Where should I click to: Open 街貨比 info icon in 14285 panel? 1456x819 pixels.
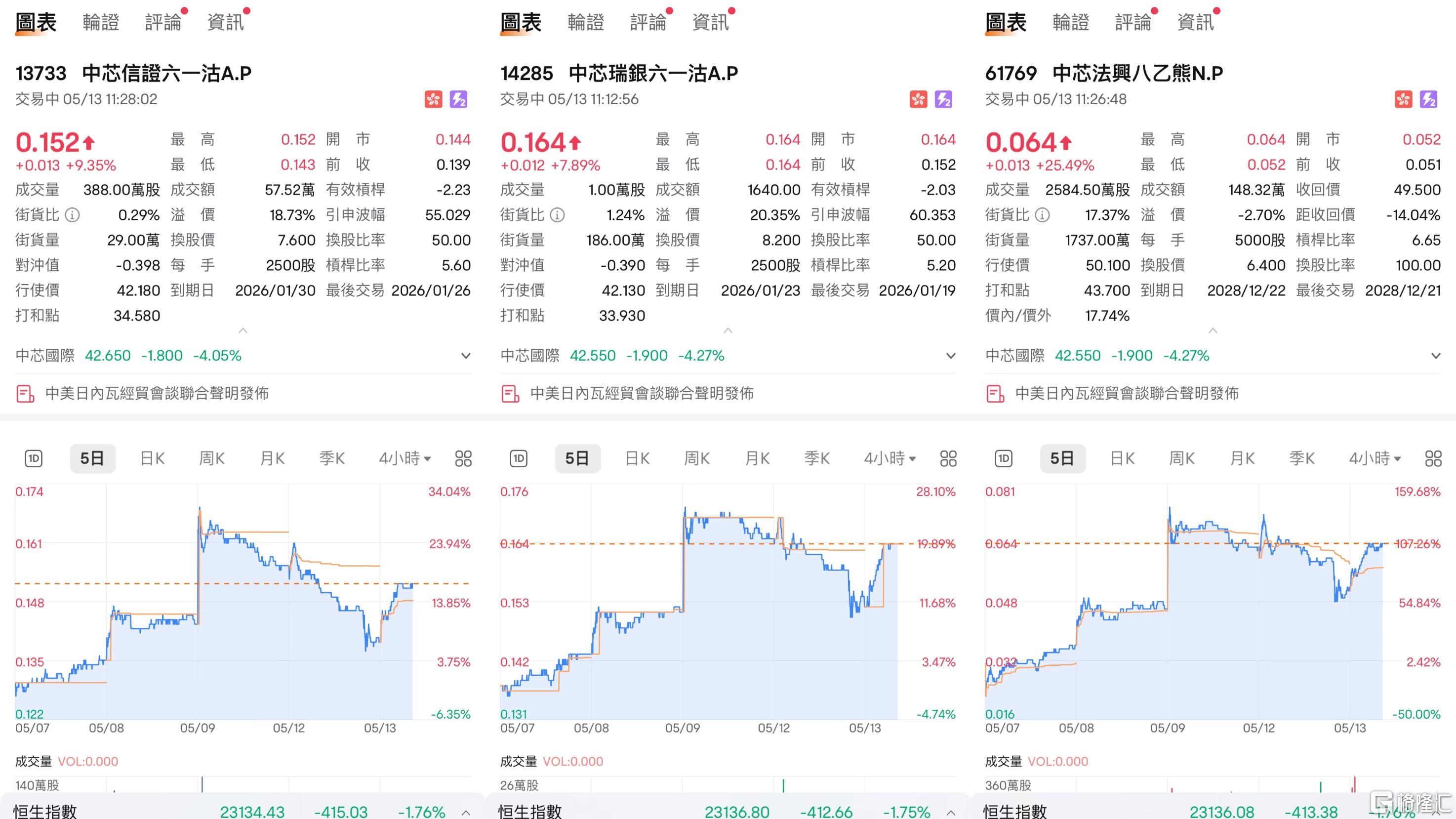pyautogui.click(x=557, y=215)
